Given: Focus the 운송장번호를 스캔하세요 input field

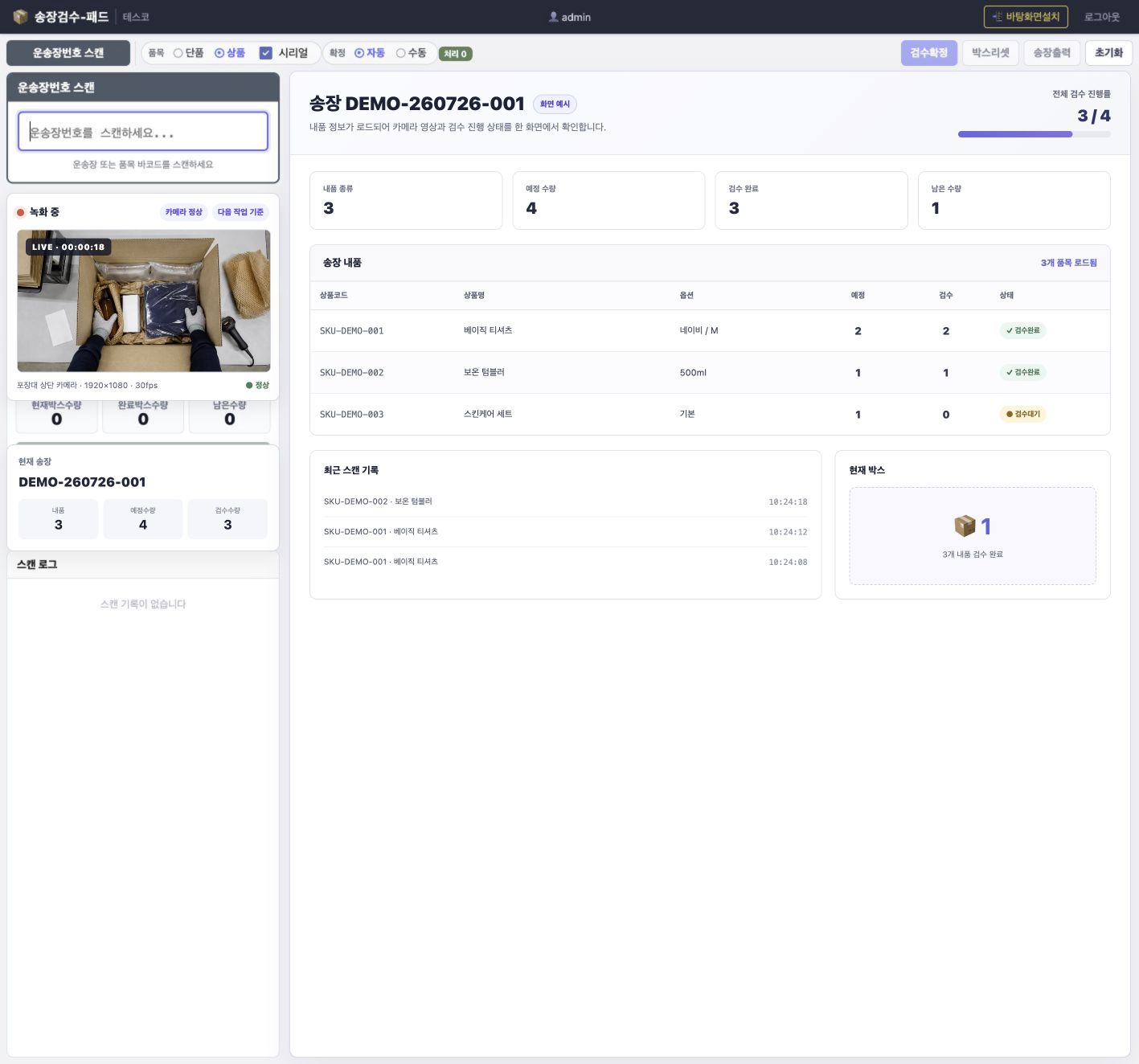Looking at the screenshot, I should (x=143, y=132).
